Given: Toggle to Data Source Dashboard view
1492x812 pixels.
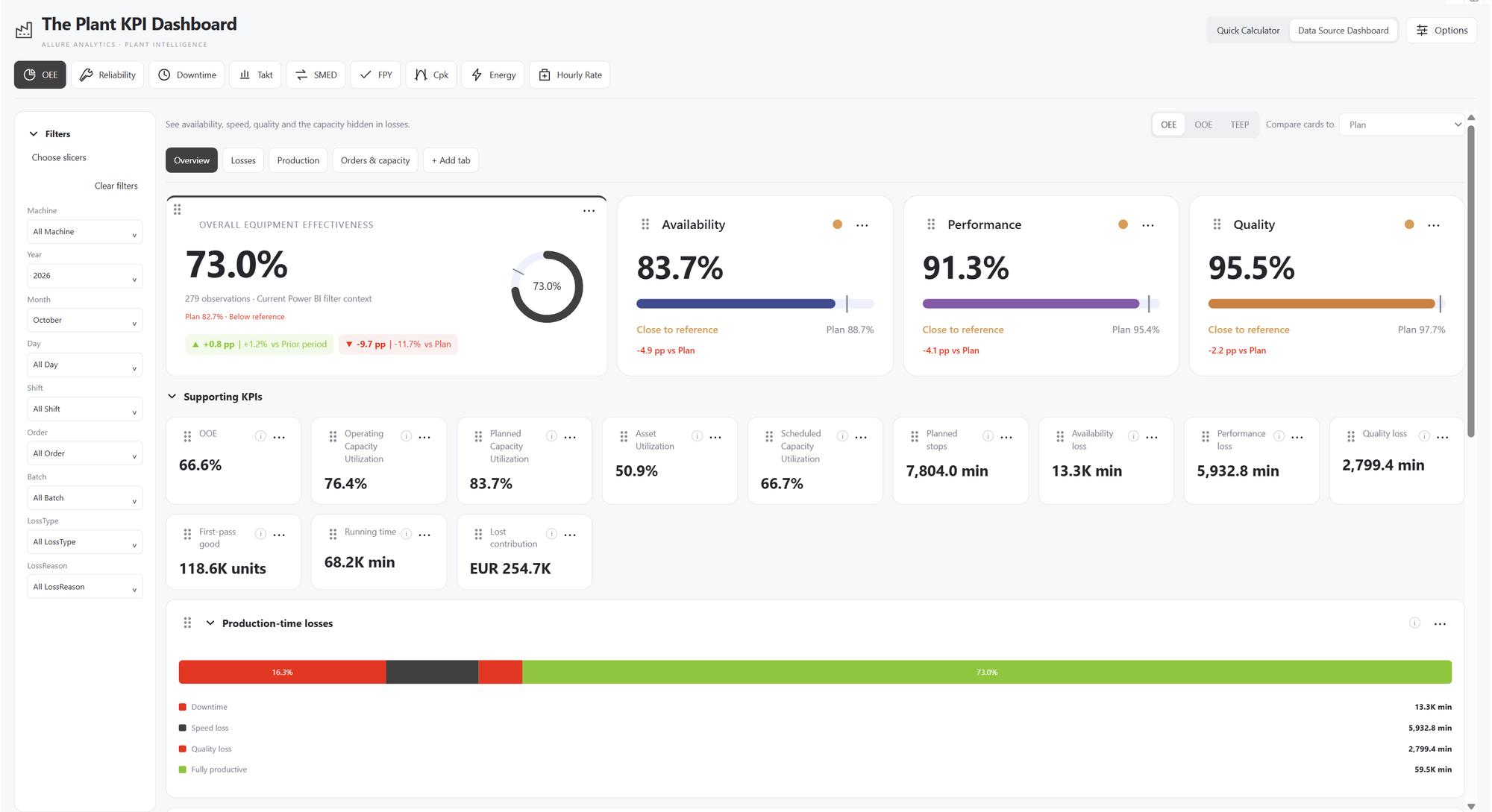Looking at the screenshot, I should pyautogui.click(x=1343, y=31).
